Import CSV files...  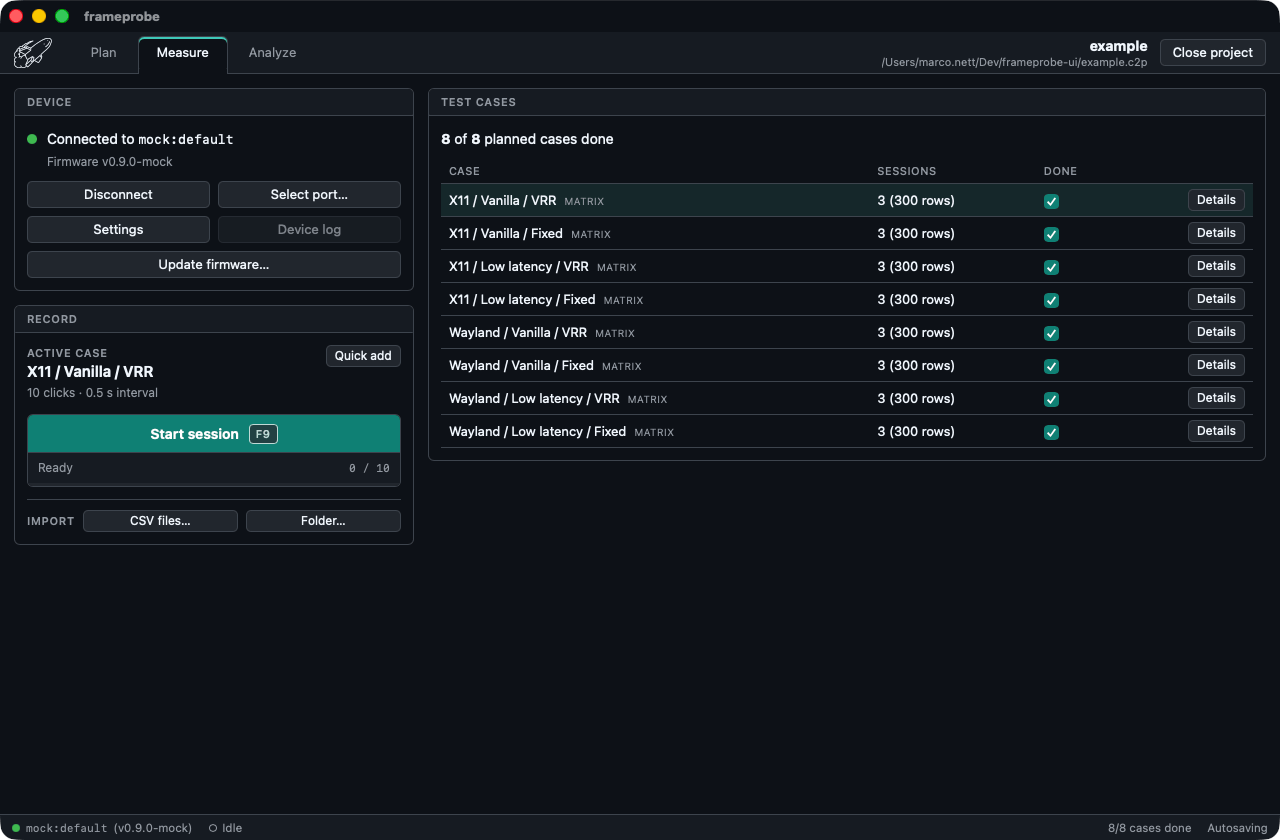pyautogui.click(x=160, y=521)
